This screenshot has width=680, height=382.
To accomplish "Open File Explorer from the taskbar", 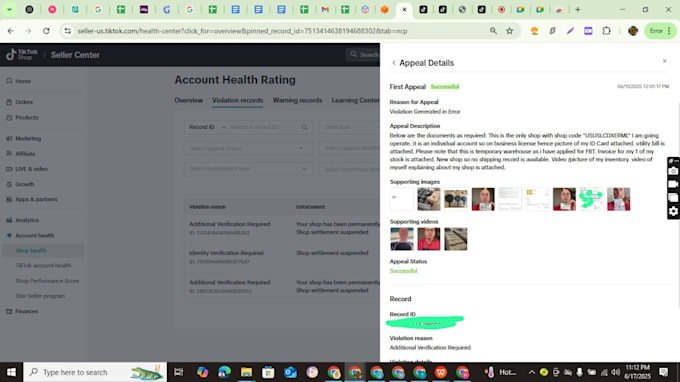I will [246, 372].
